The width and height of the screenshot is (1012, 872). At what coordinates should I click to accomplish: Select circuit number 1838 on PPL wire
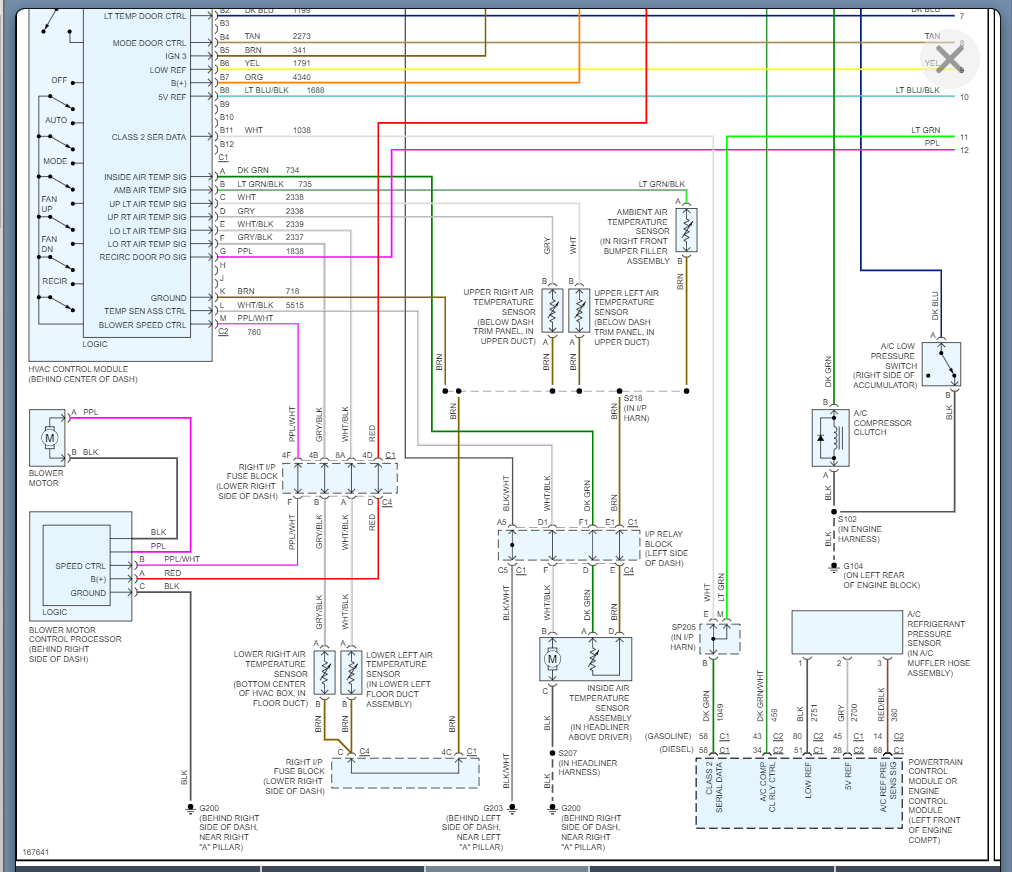[294, 251]
